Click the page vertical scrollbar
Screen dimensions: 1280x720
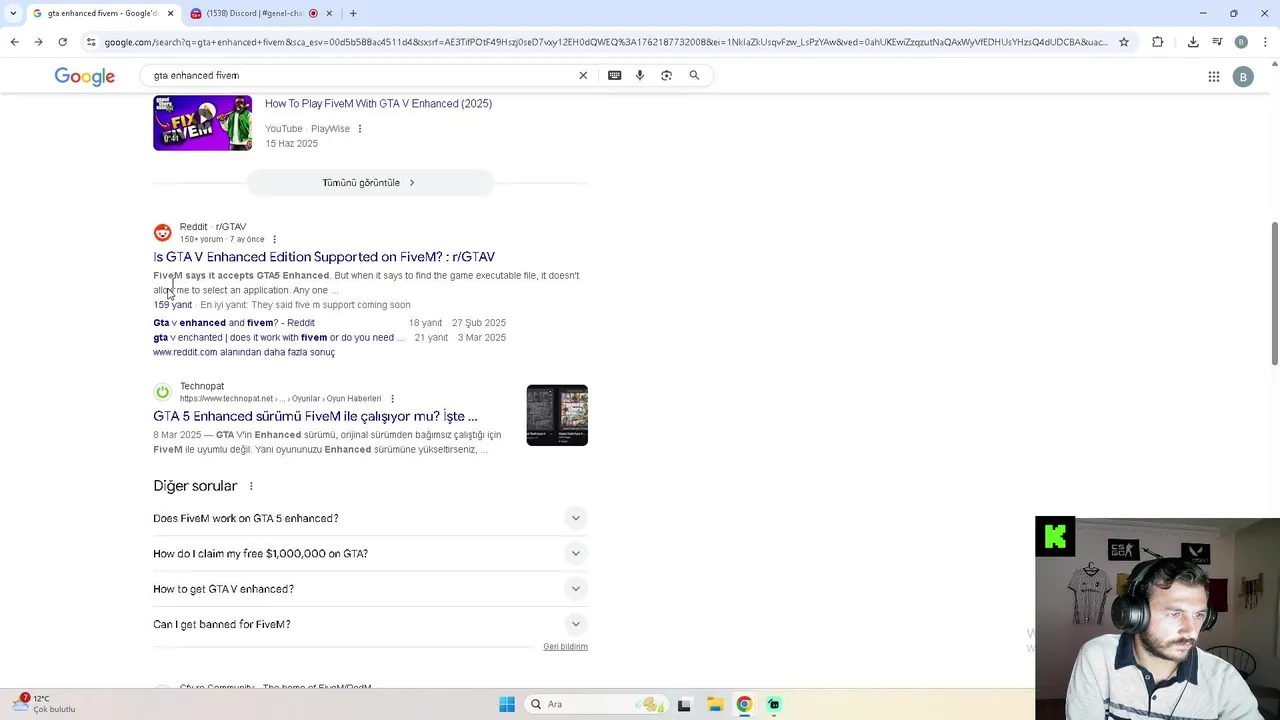1274,294
